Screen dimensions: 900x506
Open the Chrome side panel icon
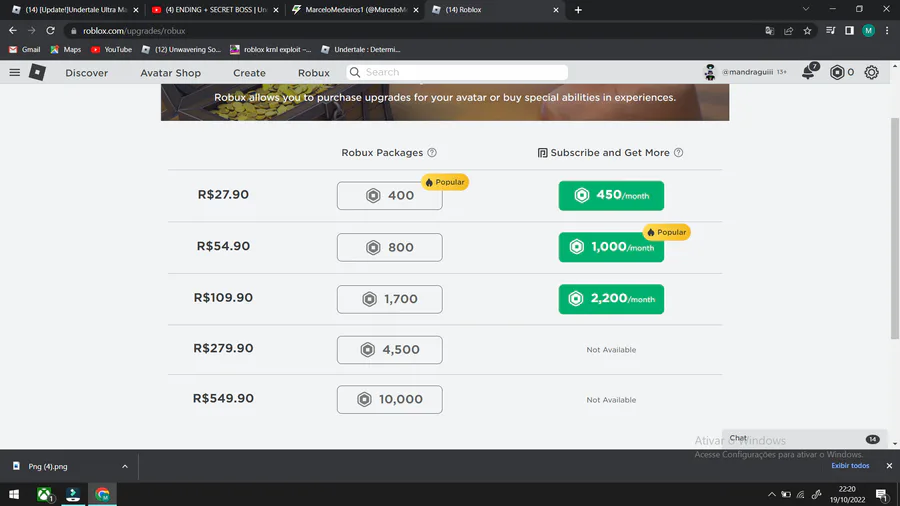click(849, 30)
